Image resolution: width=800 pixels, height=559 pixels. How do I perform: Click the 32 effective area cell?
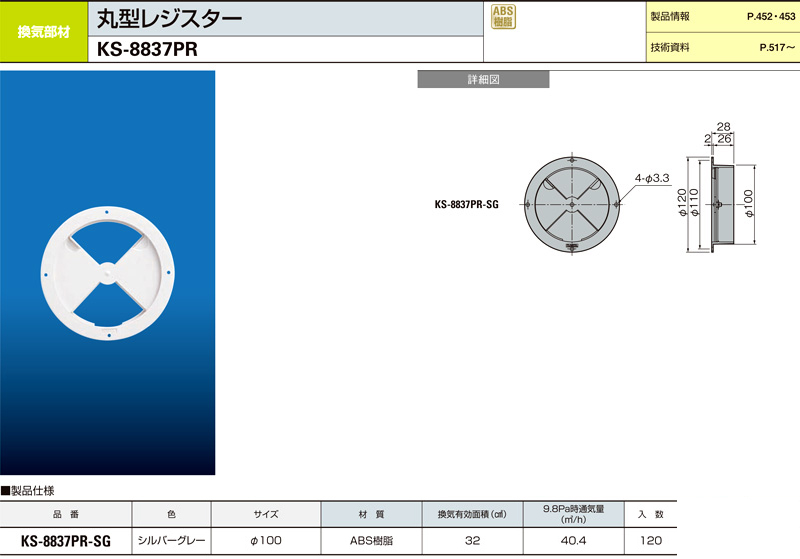click(472, 540)
